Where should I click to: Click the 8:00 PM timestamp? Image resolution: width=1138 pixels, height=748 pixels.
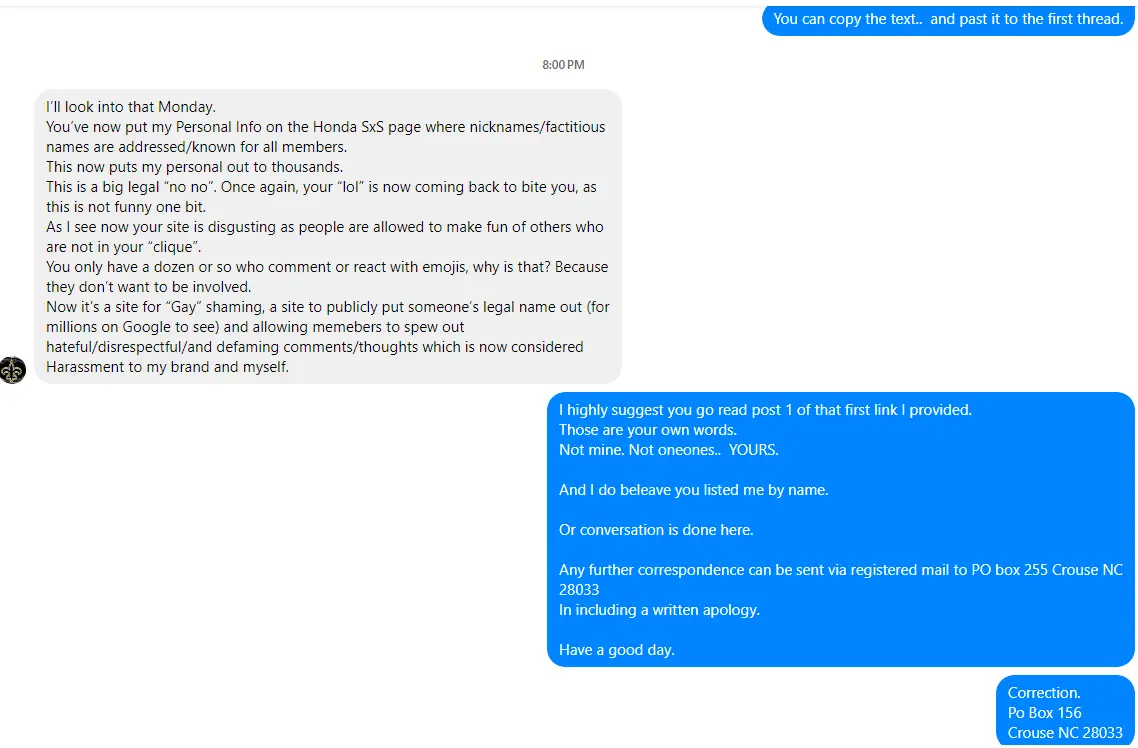[563, 65]
